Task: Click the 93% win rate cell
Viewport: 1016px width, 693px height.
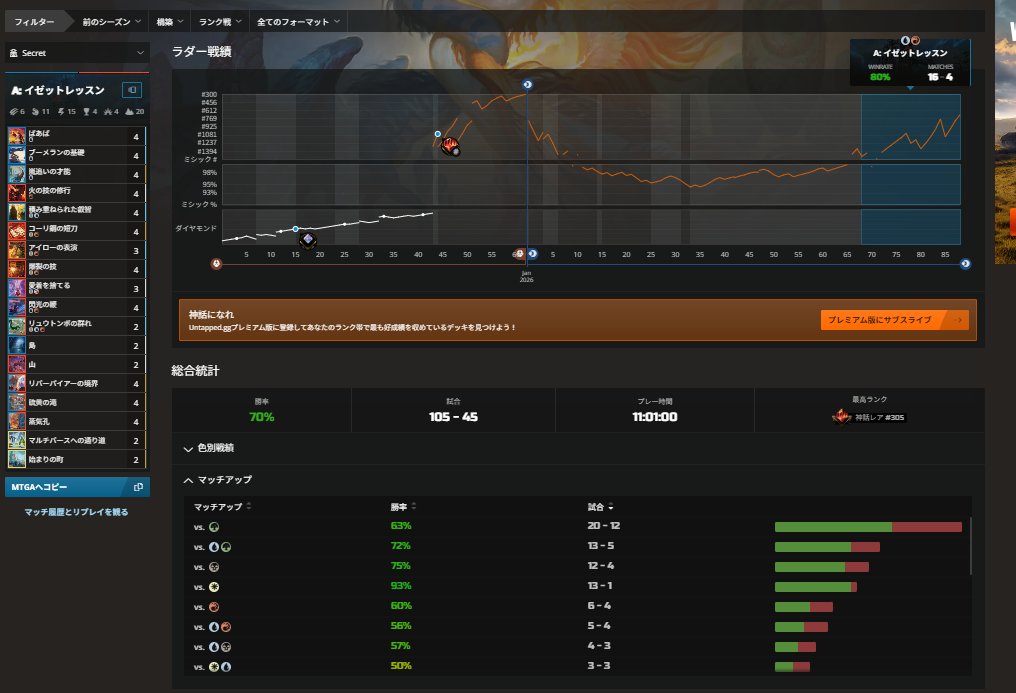Action: [x=401, y=586]
